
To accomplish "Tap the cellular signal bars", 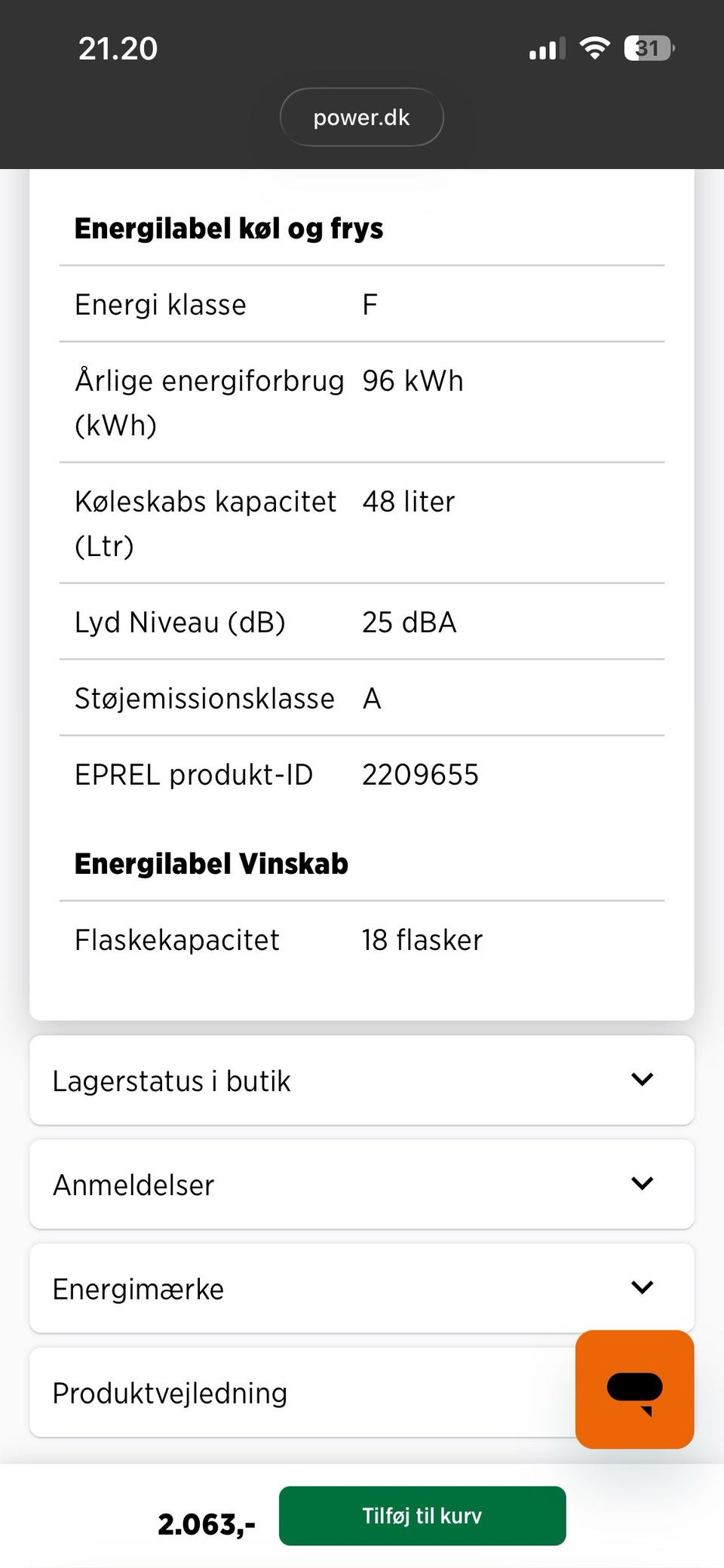I will coord(547,50).
